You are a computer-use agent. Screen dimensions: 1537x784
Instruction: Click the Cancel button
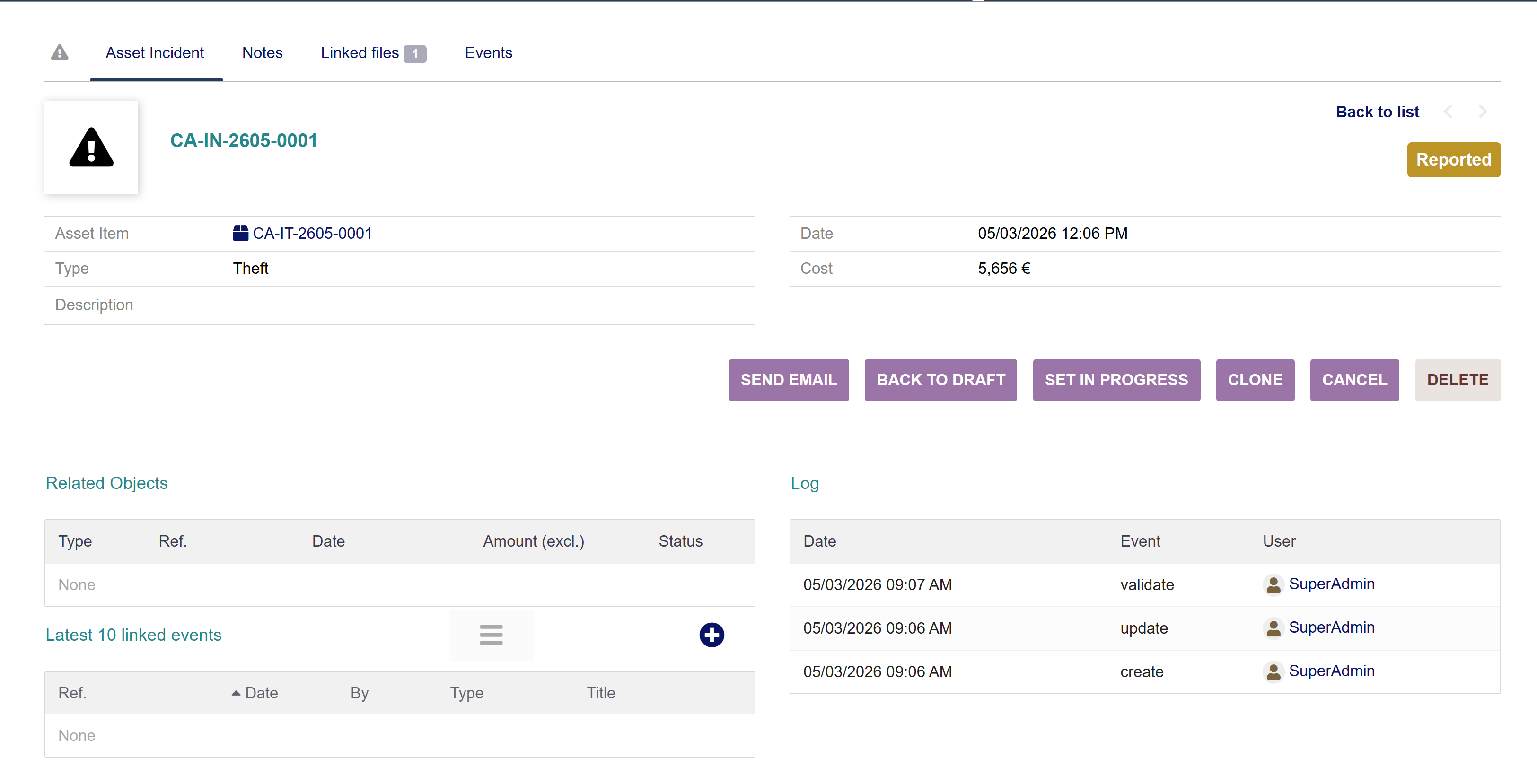(x=1354, y=380)
